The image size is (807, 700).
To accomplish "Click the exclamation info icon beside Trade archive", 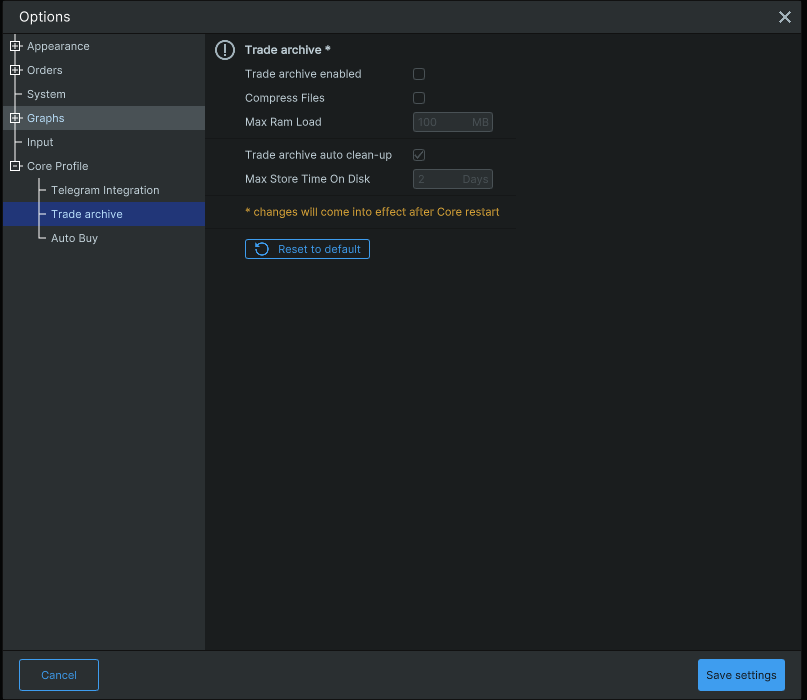I will tap(225, 50).
